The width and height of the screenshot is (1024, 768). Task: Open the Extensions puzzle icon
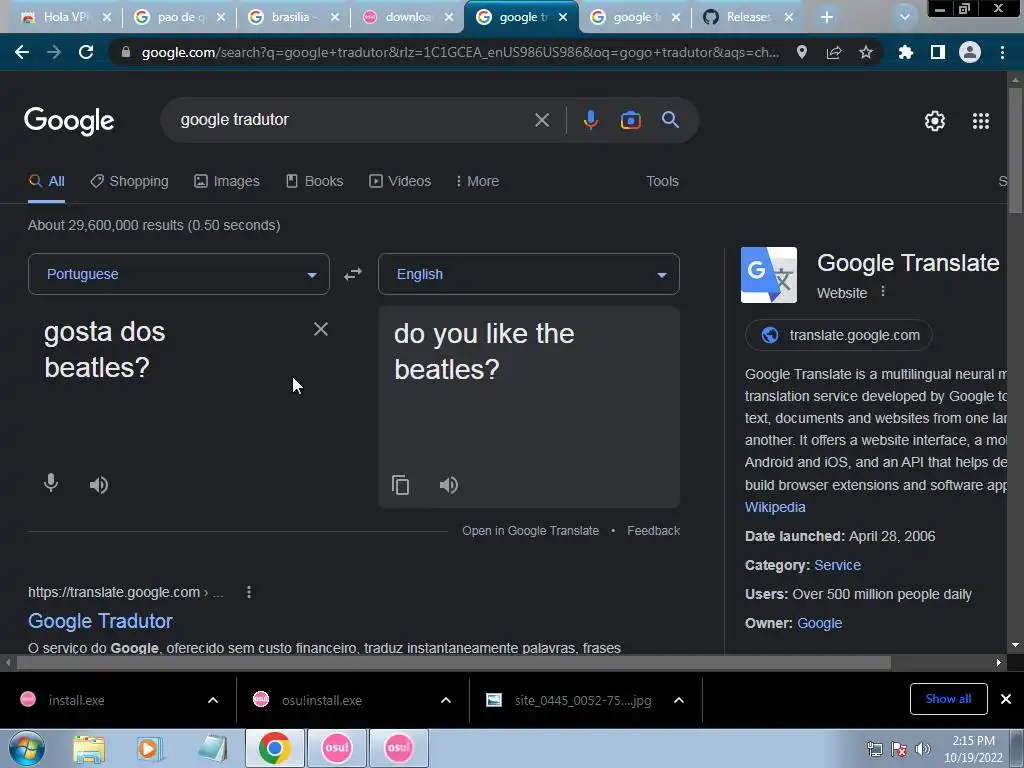905,52
